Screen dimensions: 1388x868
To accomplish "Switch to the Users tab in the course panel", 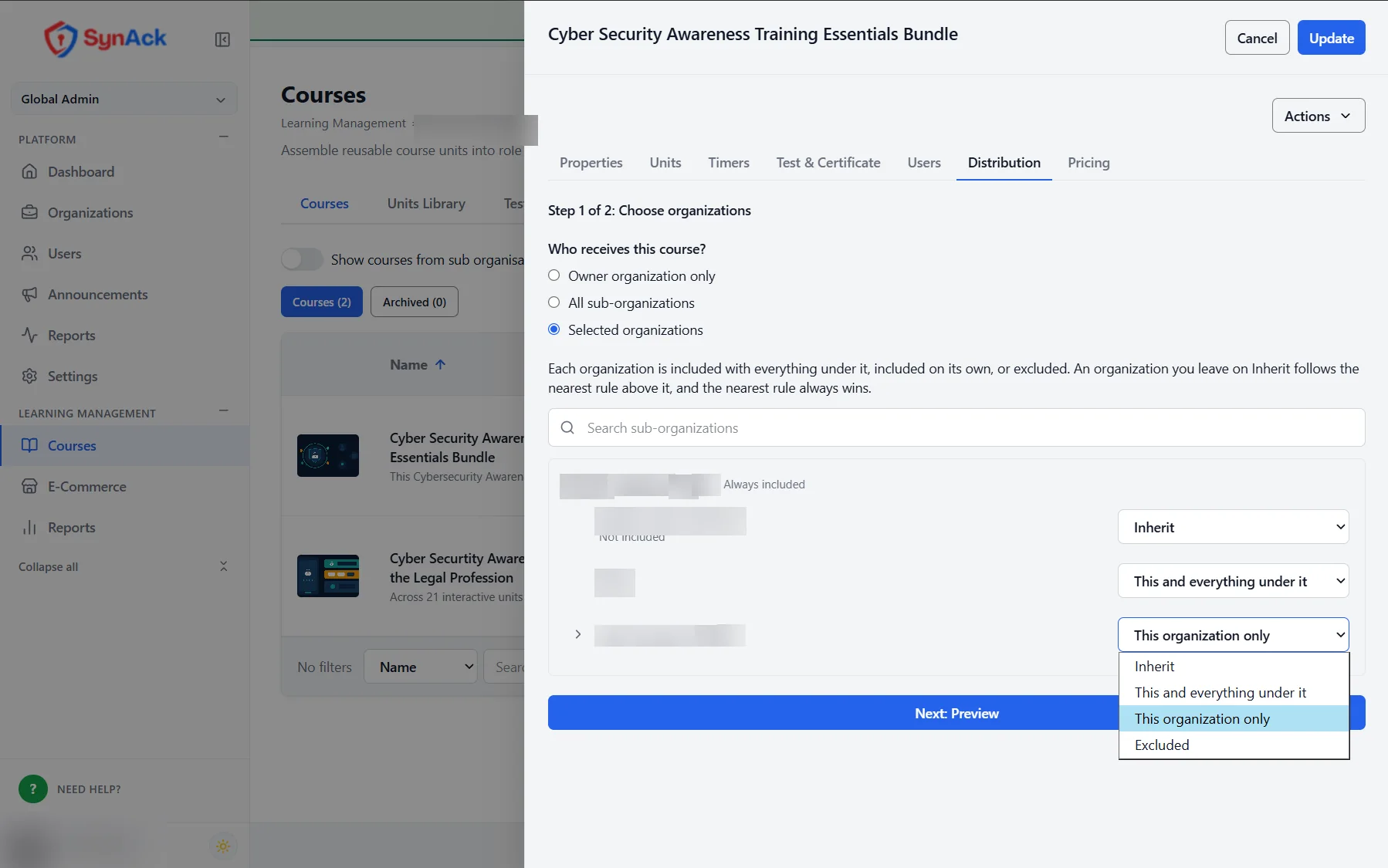I will (924, 163).
